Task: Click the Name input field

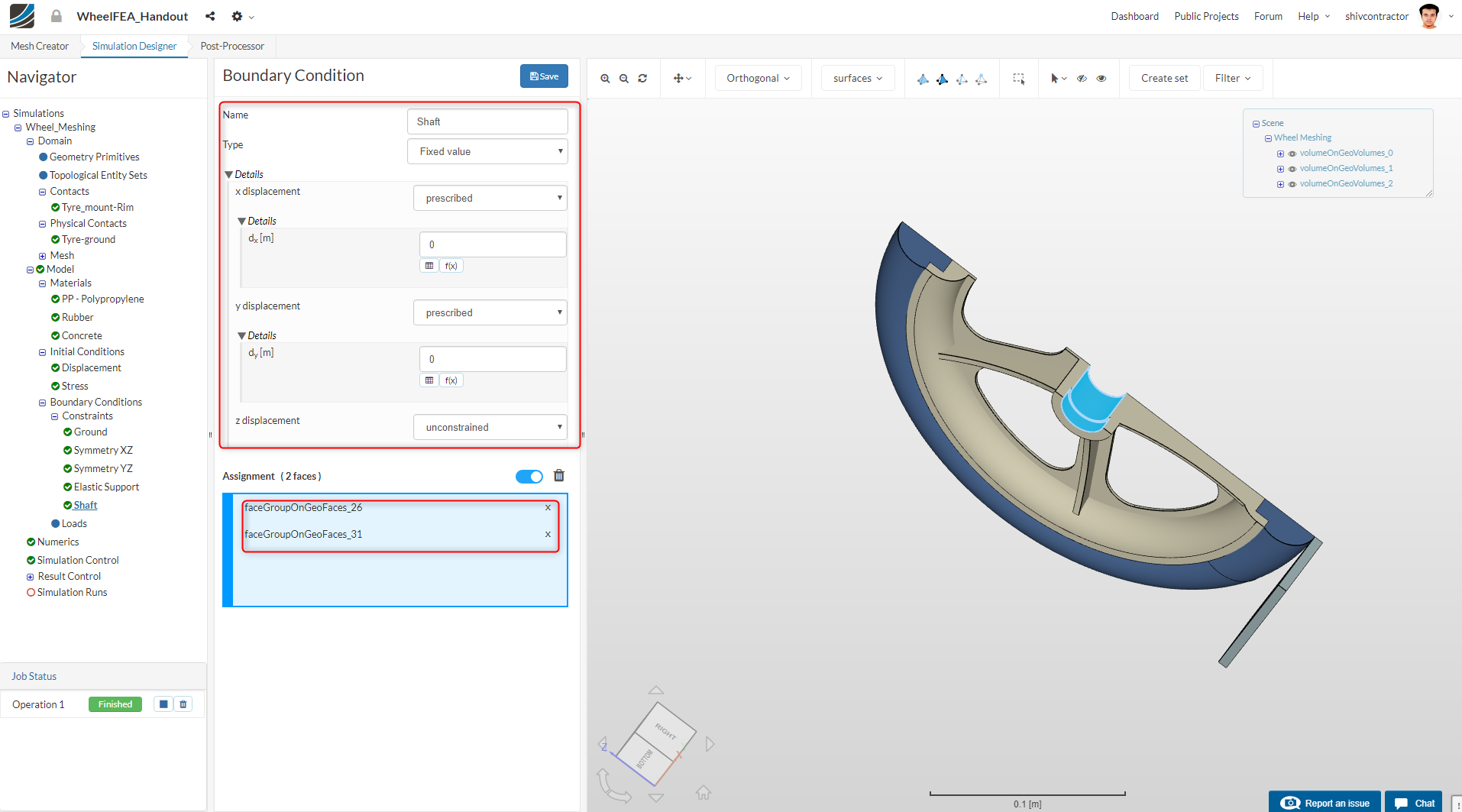Action: click(x=487, y=121)
